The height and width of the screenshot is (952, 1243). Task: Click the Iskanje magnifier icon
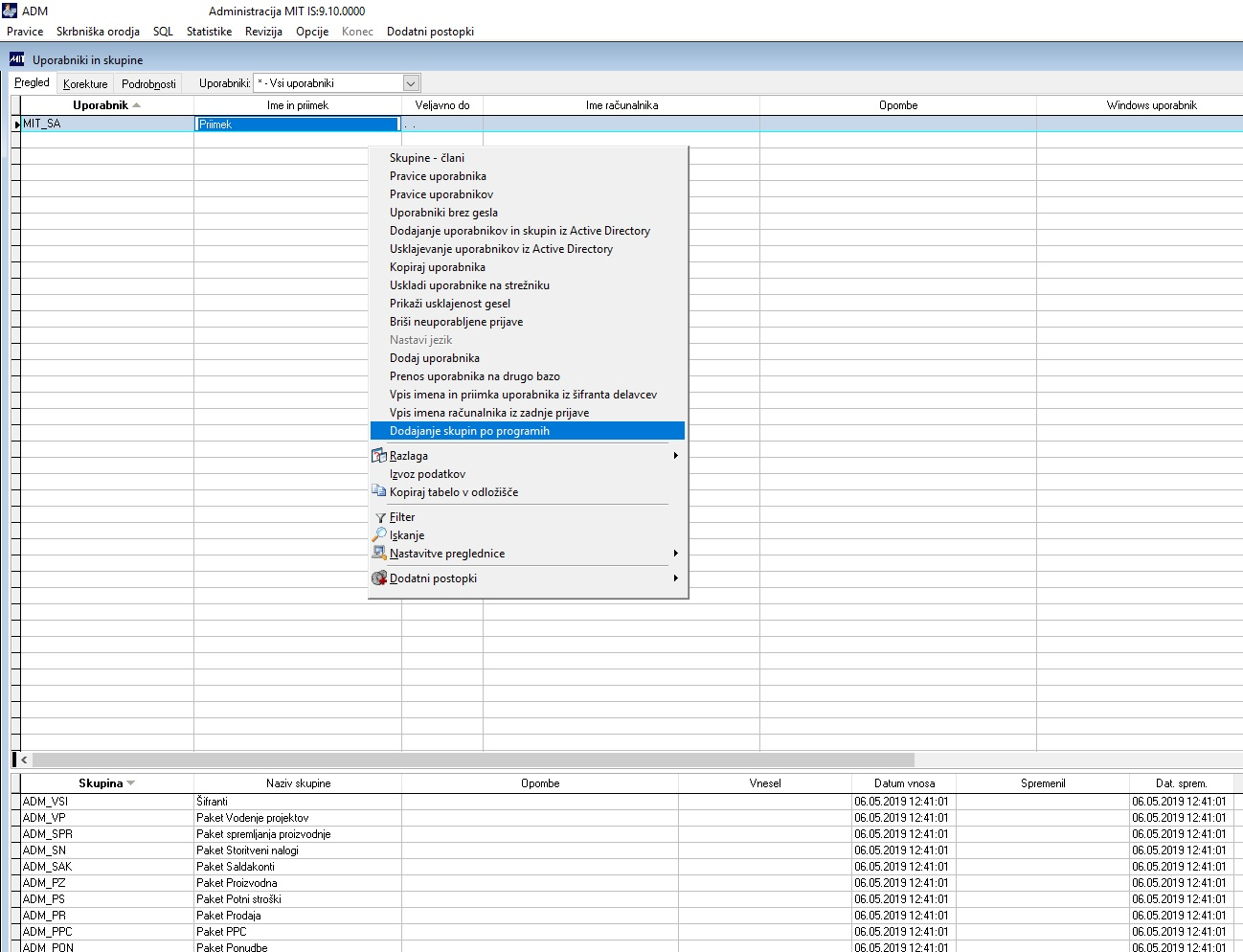coord(379,535)
